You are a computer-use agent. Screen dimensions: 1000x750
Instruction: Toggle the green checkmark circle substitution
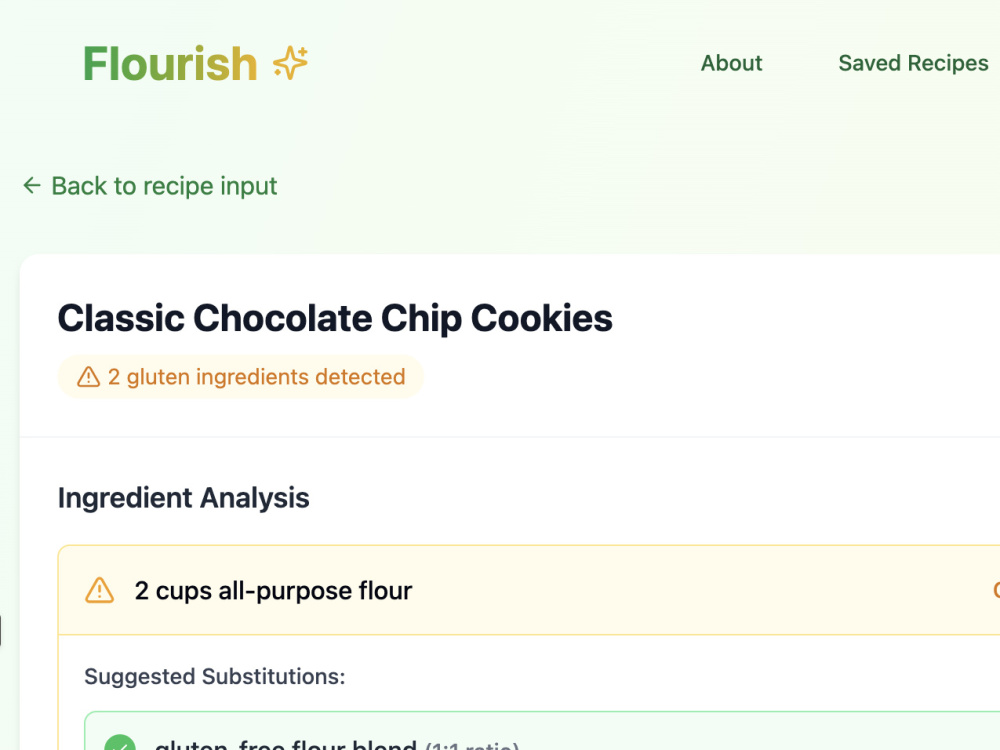click(x=120, y=744)
